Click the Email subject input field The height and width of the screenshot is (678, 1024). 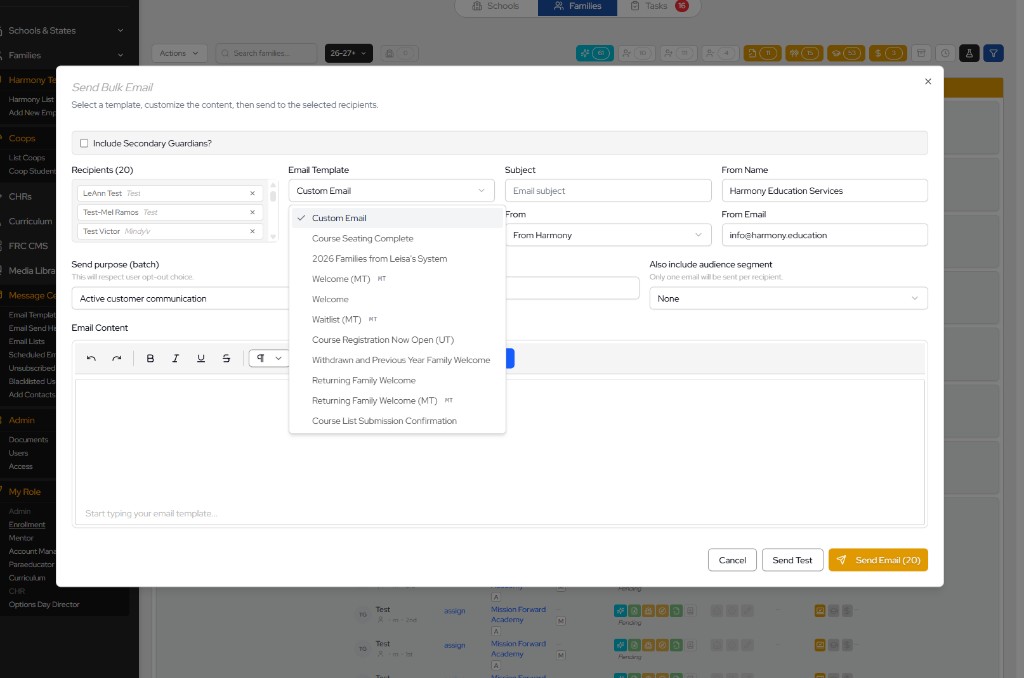coord(607,191)
